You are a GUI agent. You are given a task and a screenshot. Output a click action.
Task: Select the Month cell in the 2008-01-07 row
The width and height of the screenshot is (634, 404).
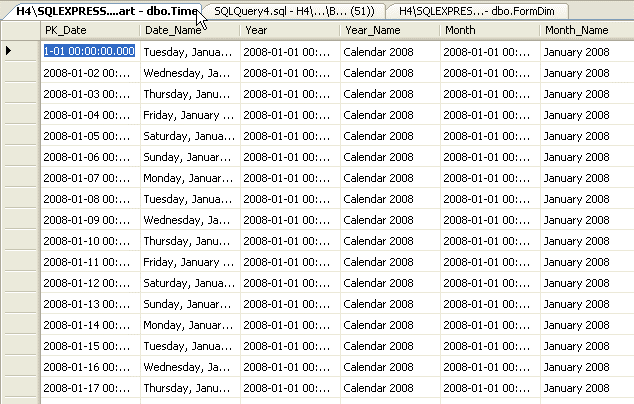pyautogui.click(x=490, y=177)
